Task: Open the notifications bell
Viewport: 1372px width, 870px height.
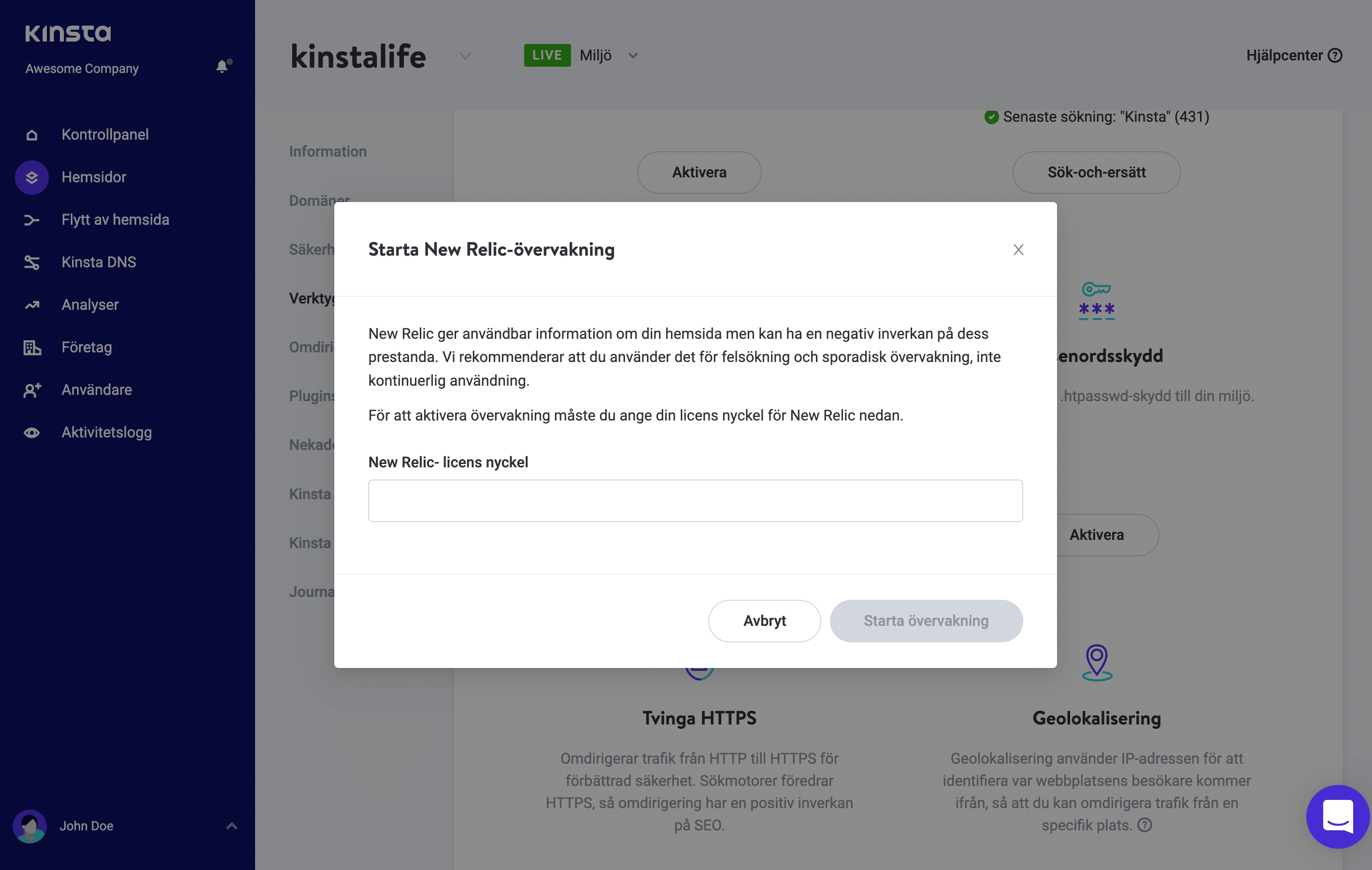Action: (x=223, y=66)
